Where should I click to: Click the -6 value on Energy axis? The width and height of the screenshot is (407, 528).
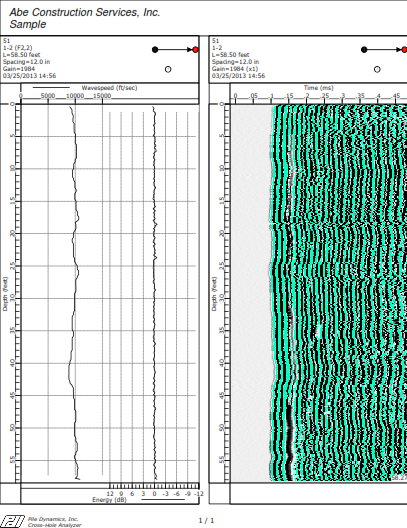click(177, 494)
